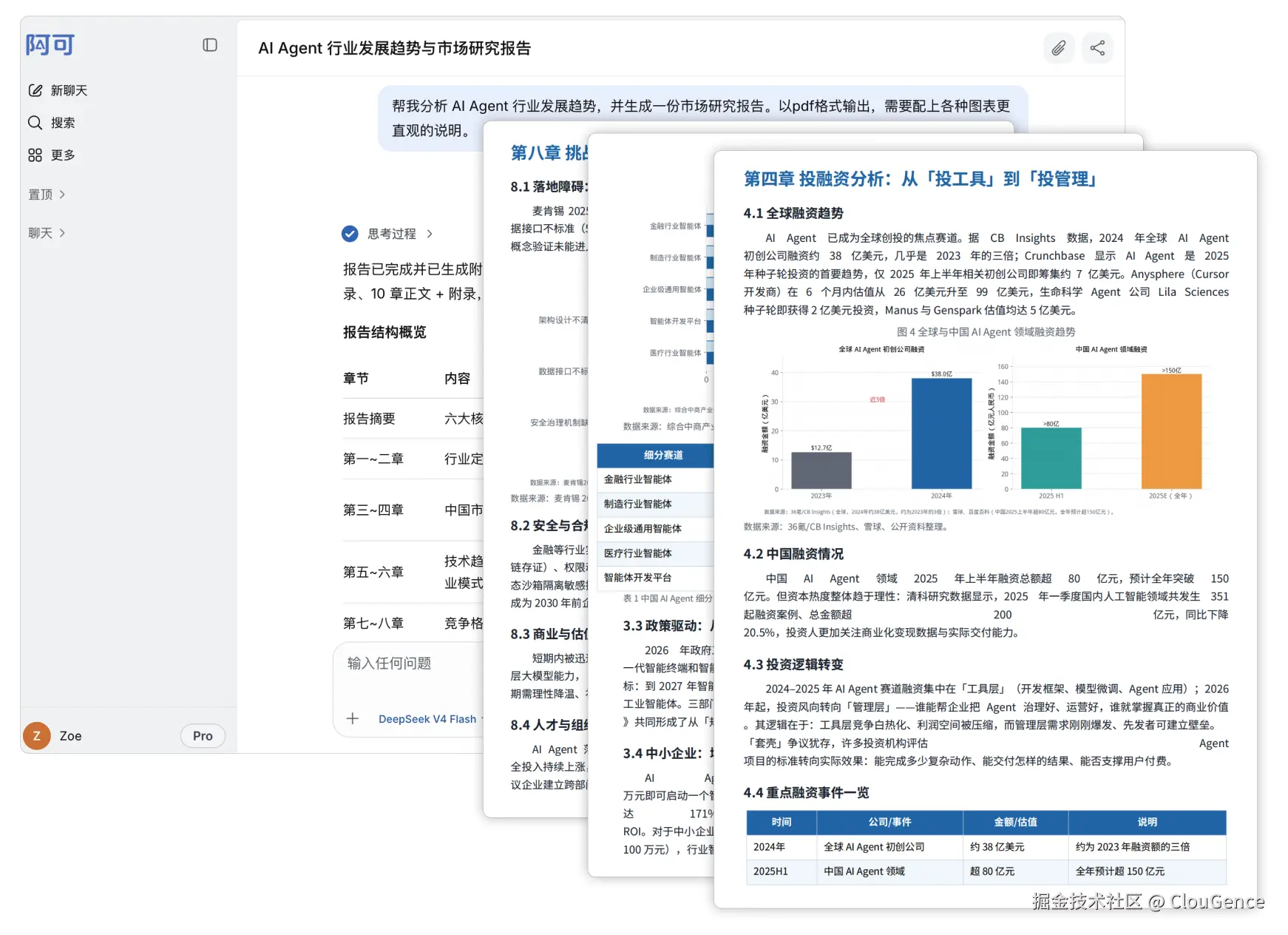Click the teal 2025 H1 bar
Screen dimensions: 1288x935
[1051, 458]
